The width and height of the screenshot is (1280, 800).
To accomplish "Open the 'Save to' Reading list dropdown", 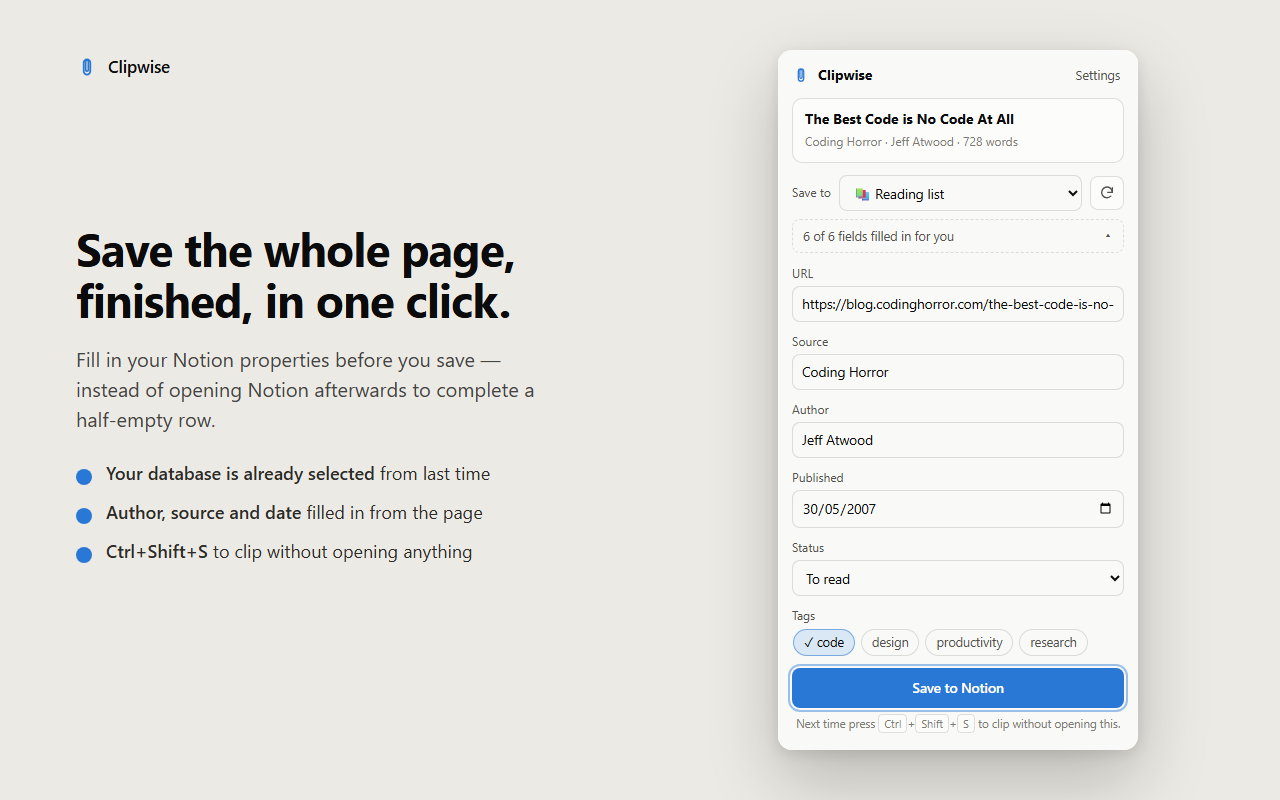I will [960, 193].
